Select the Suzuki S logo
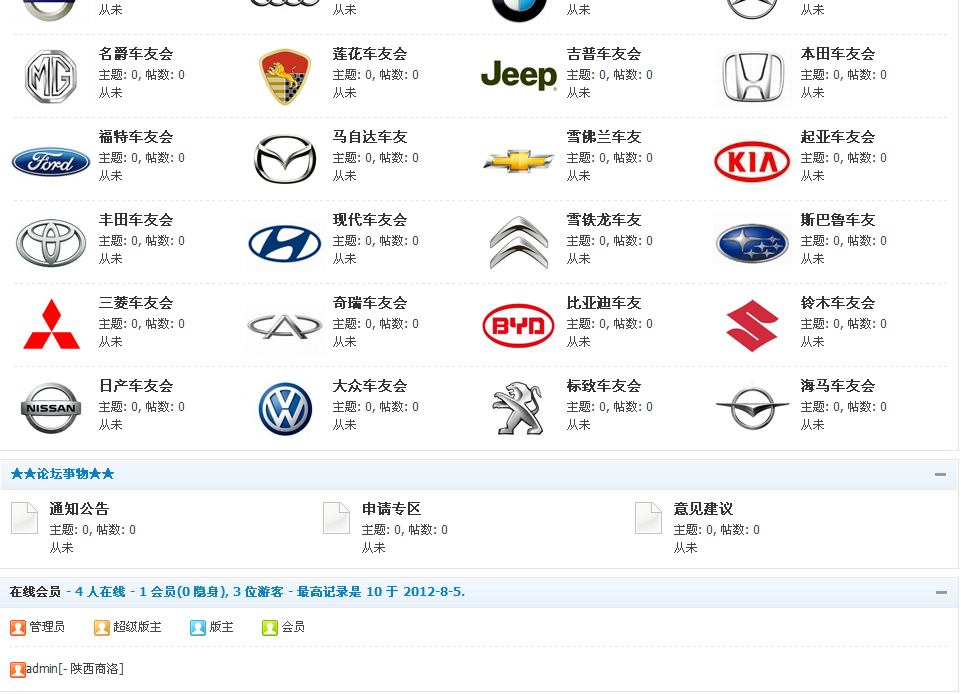Screen dimensions: 961x694 coord(753,326)
